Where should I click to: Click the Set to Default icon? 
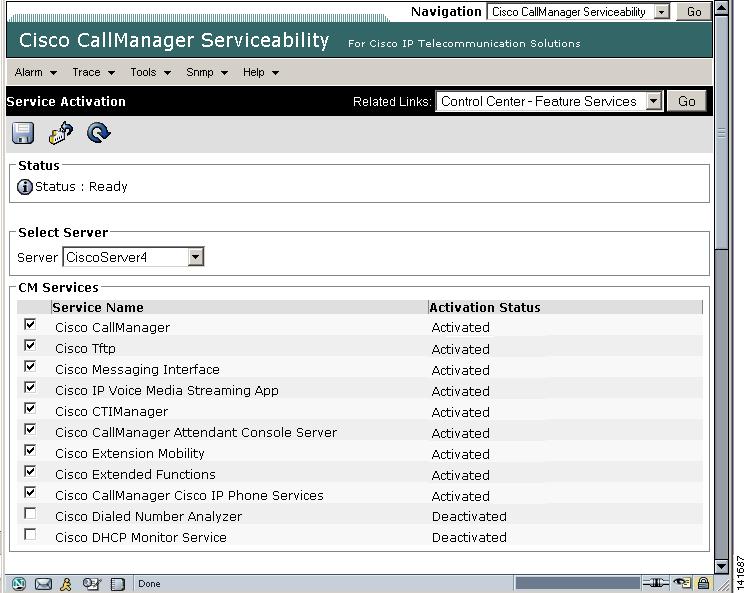pos(61,133)
